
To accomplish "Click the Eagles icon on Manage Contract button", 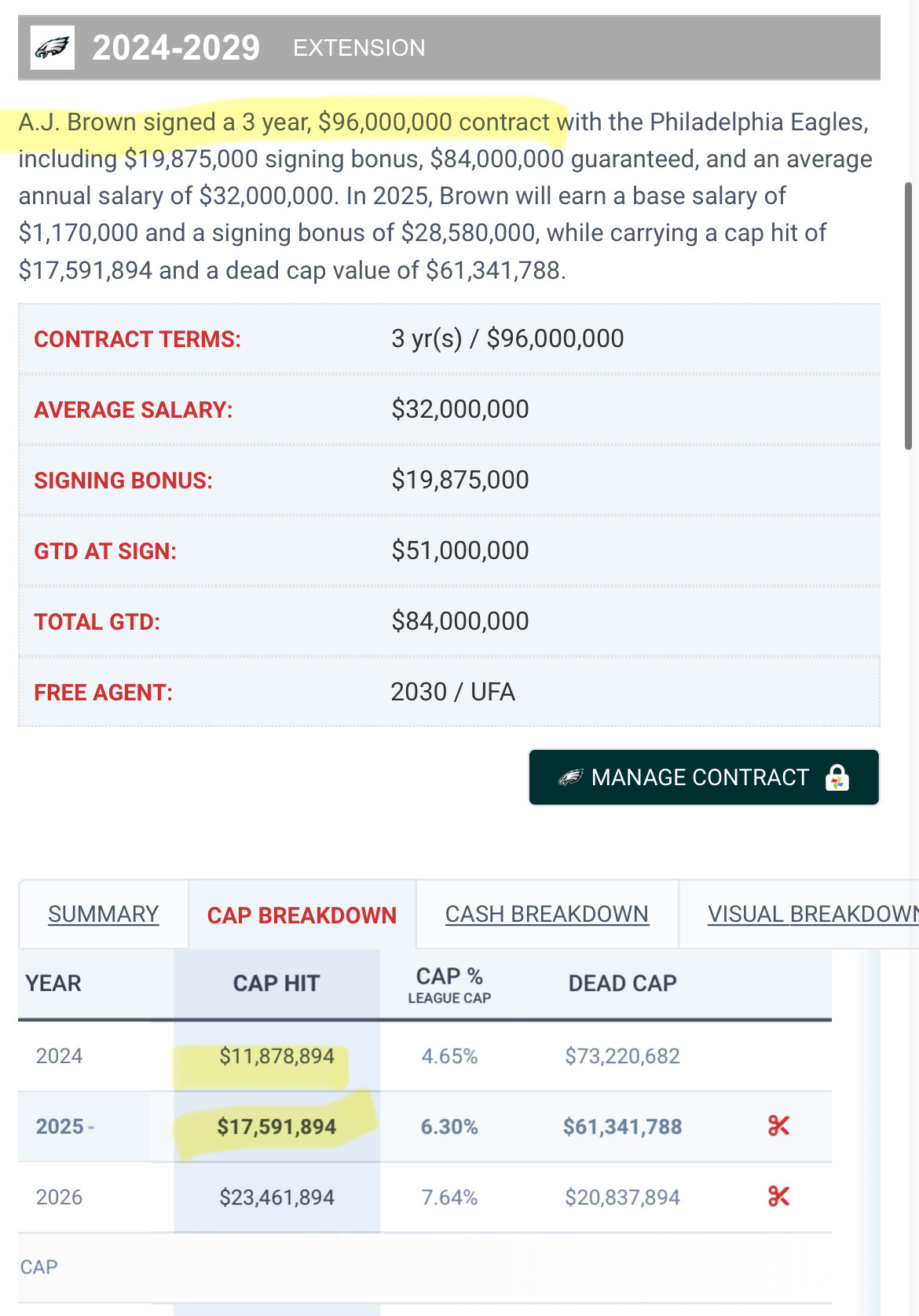I will (570, 777).
